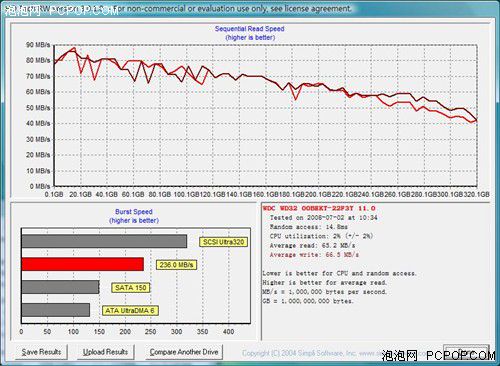
Task: Click the Average read result line
Action: (312, 246)
